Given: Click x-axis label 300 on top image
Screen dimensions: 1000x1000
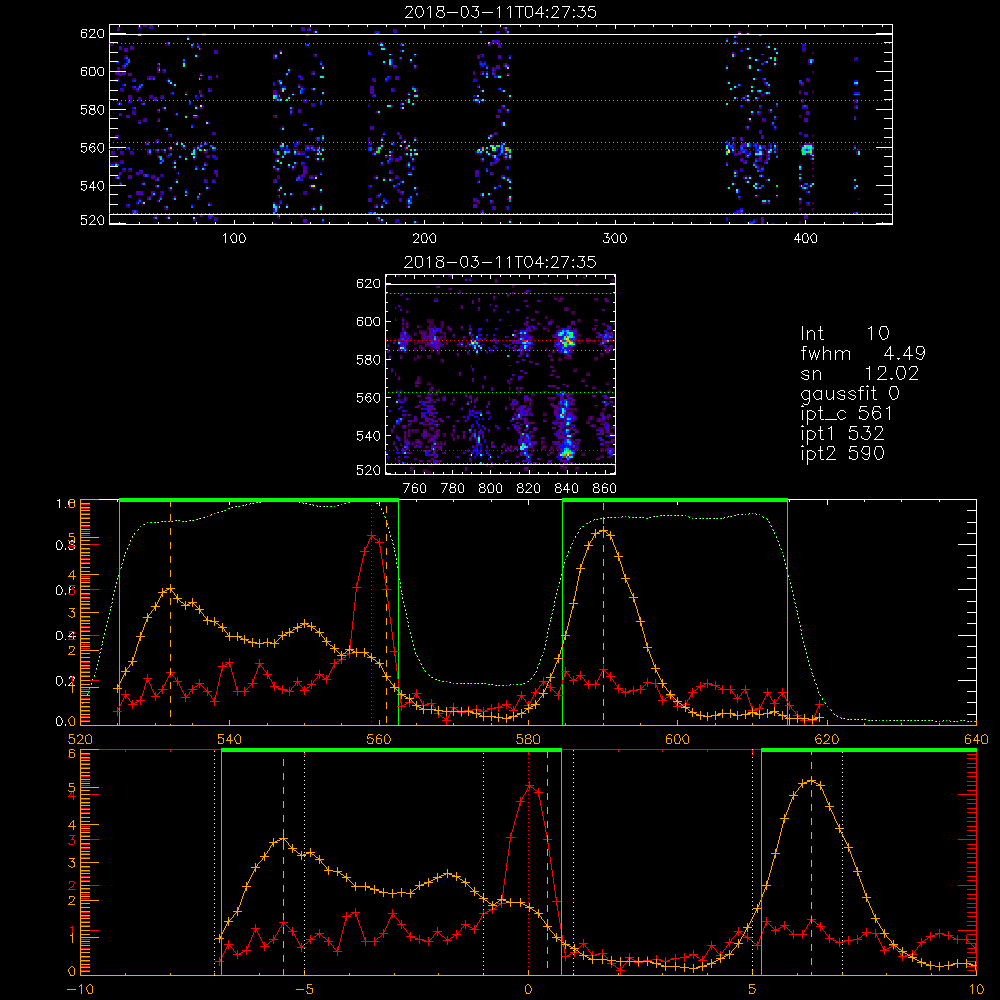Looking at the screenshot, I should pos(615,239).
